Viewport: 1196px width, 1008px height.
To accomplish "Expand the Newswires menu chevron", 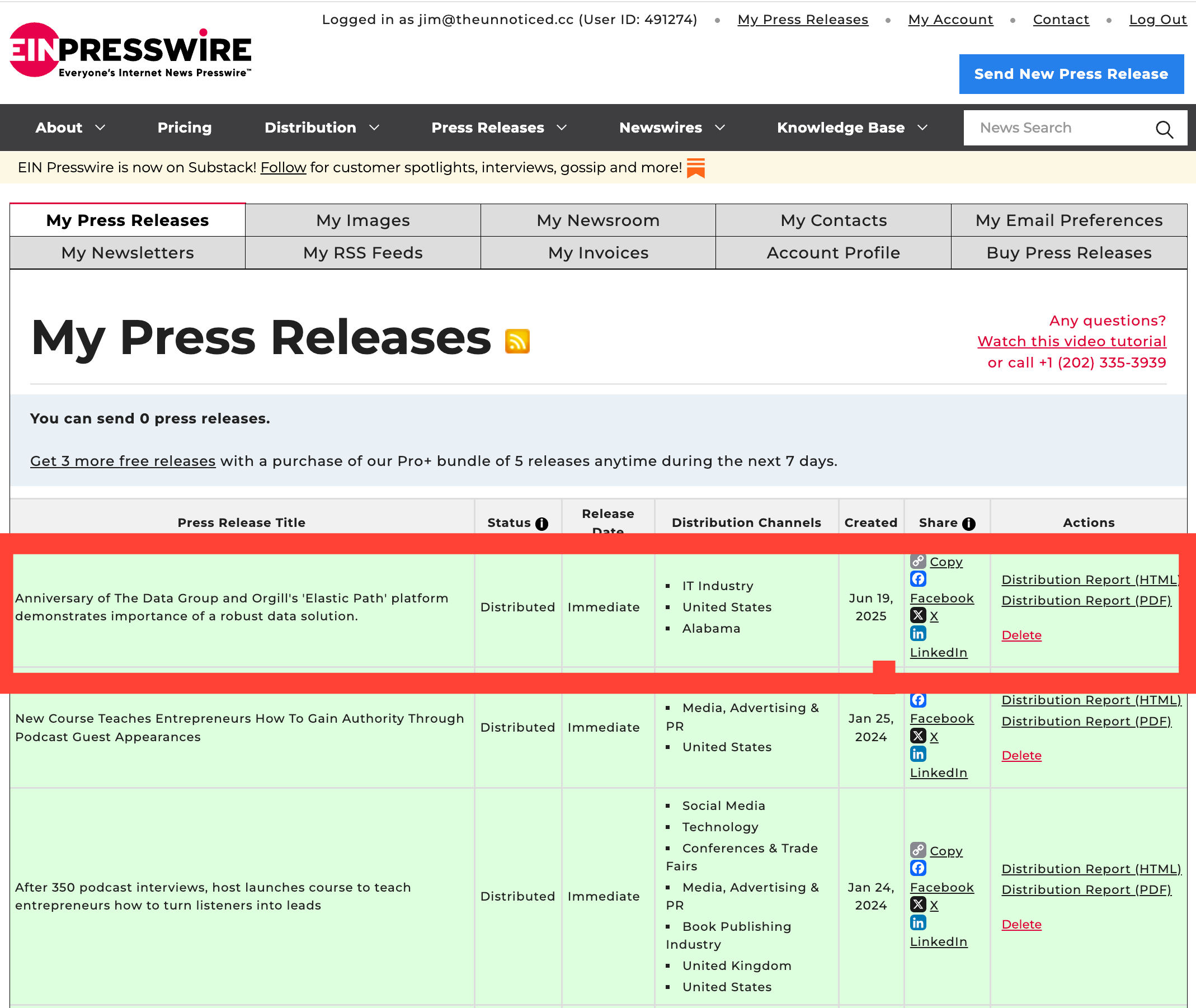I will [x=720, y=128].
